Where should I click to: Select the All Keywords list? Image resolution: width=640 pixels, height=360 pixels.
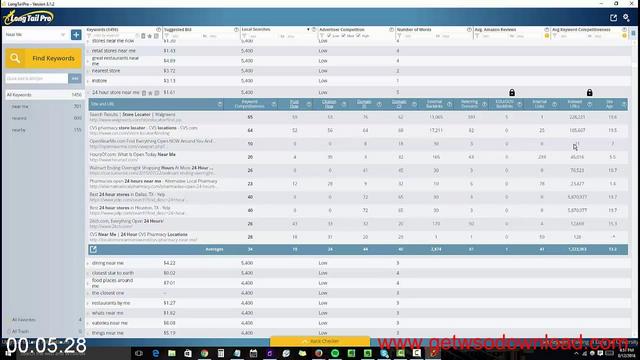[x=44, y=95]
